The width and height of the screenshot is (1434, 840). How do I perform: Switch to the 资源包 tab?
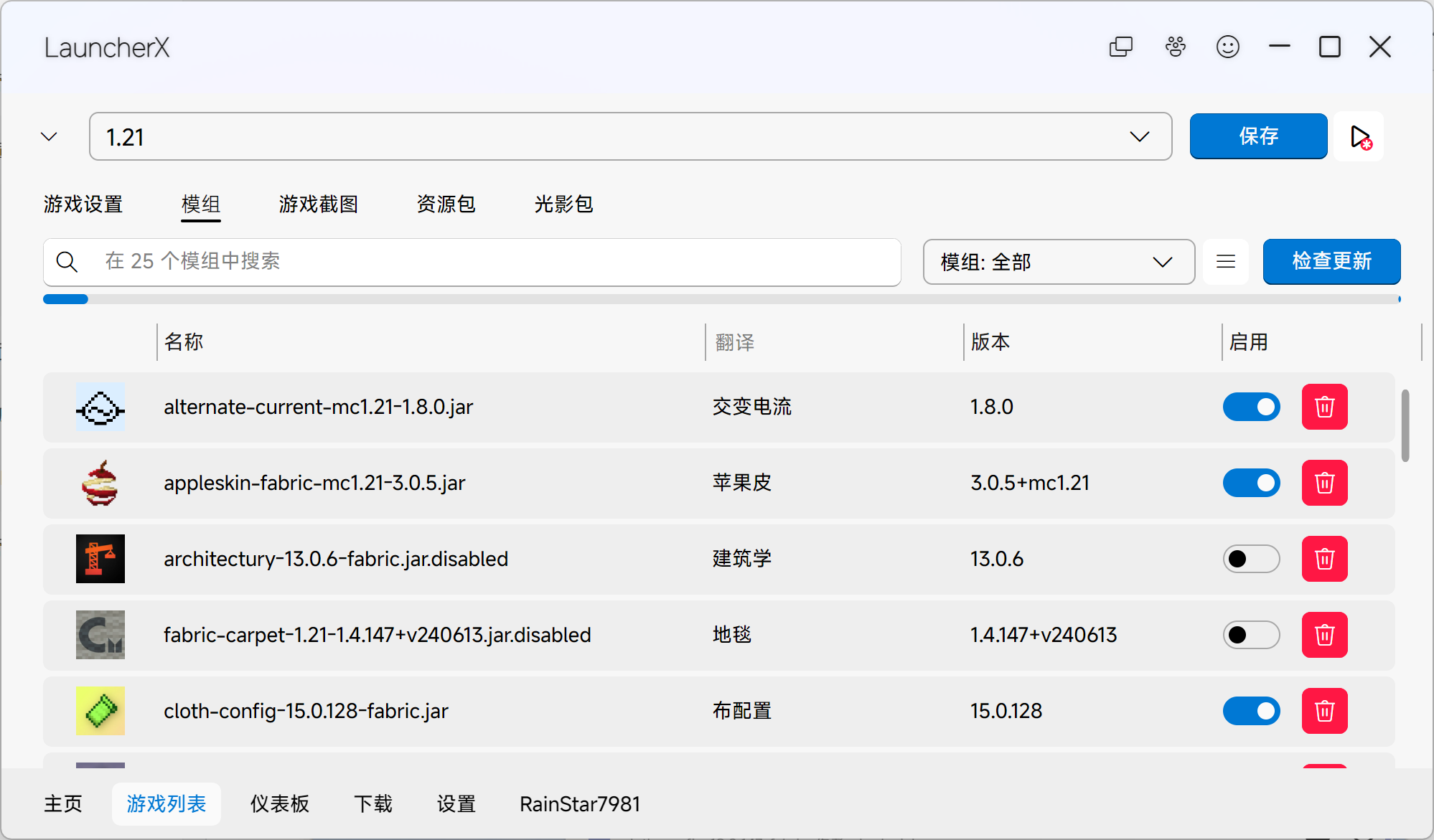coord(445,204)
